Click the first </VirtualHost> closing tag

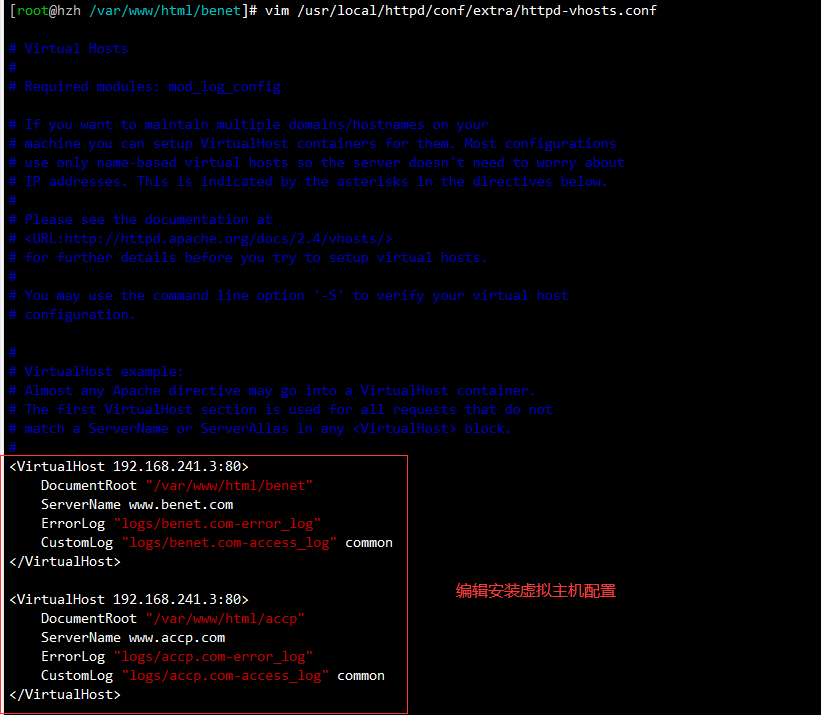[x=65, y=562]
